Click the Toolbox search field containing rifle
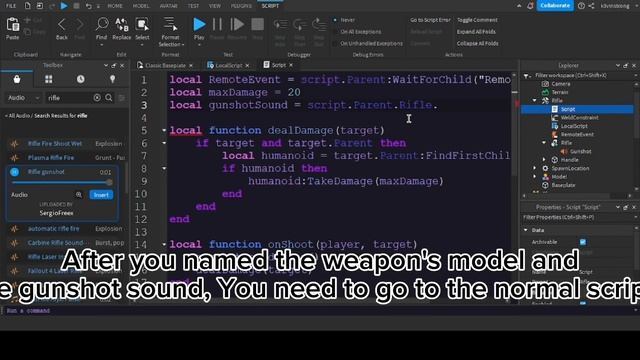 [69, 98]
